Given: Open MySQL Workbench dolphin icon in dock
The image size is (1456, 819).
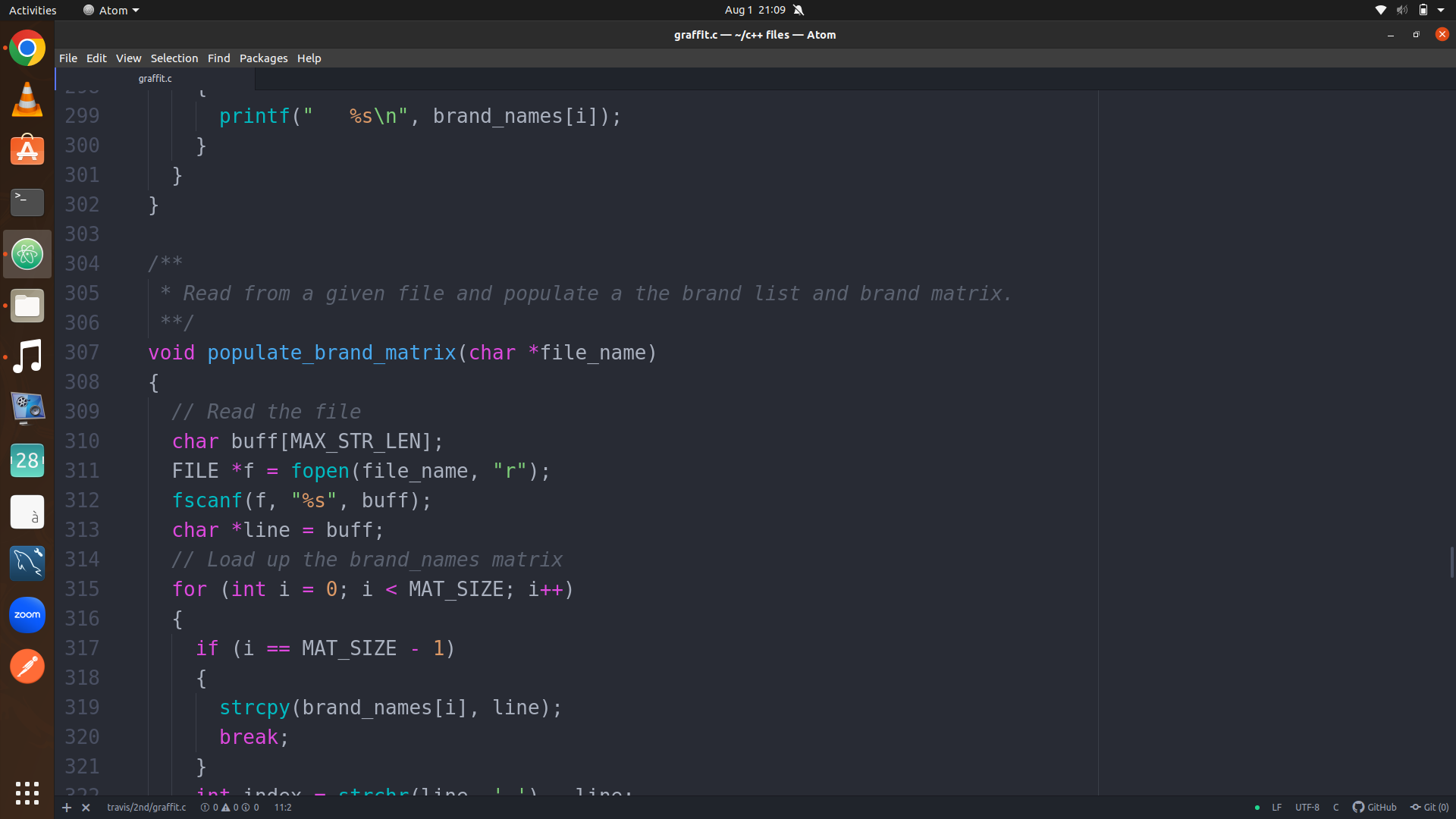Looking at the screenshot, I should [27, 563].
